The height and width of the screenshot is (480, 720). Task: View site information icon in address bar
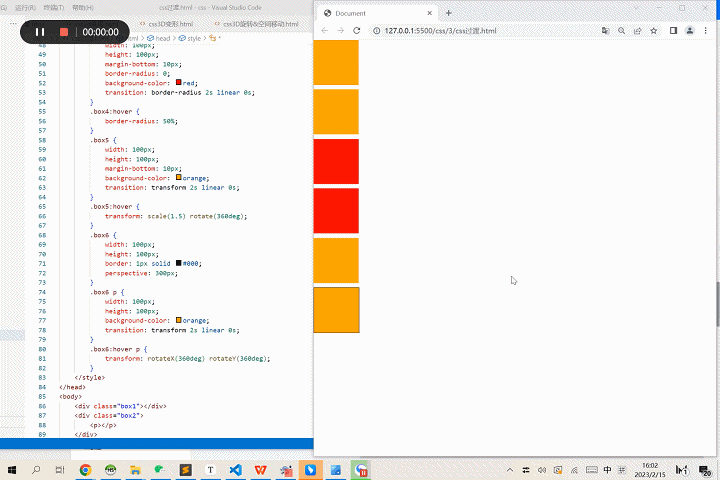(x=377, y=31)
